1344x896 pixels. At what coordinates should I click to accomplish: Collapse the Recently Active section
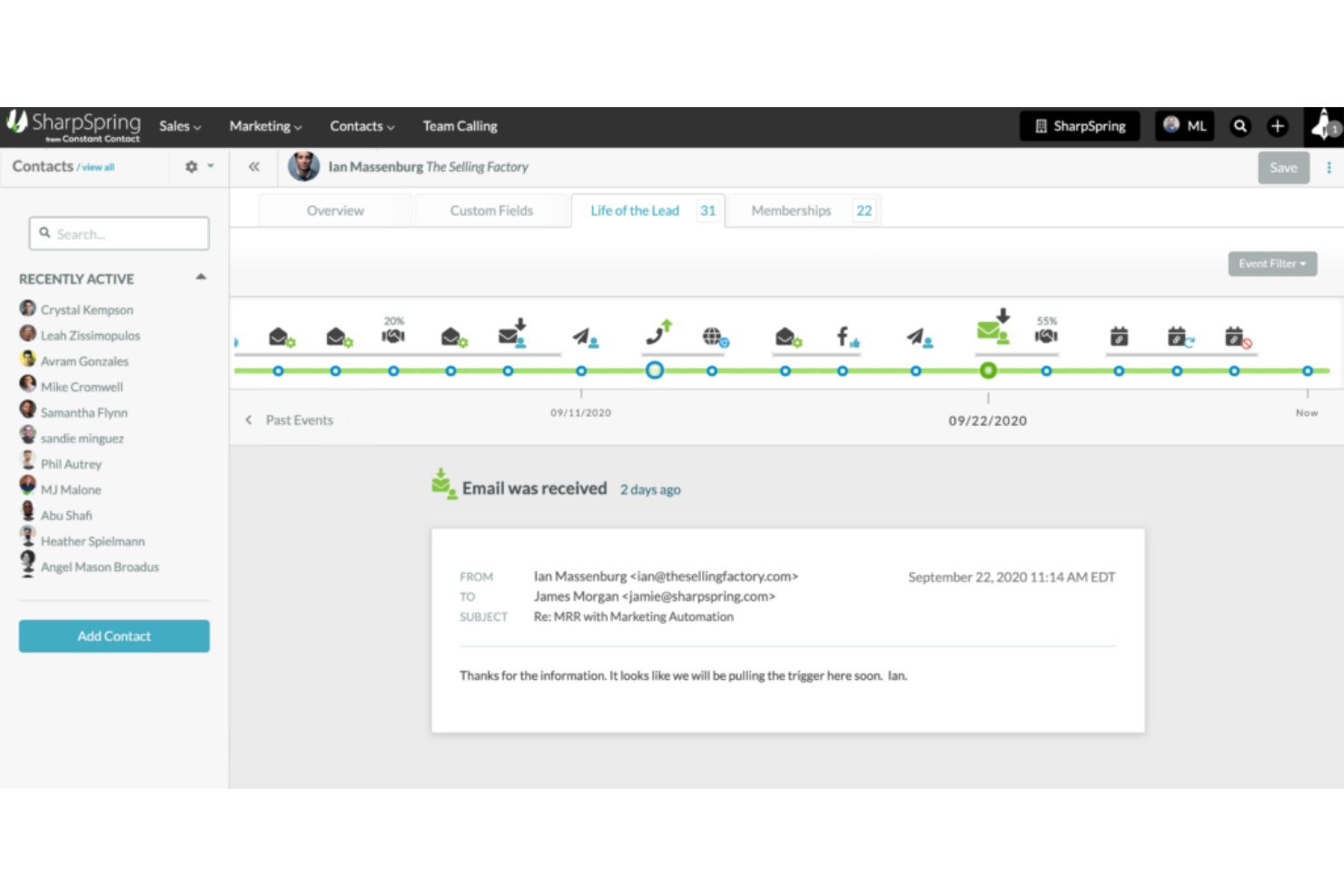pyautogui.click(x=200, y=277)
